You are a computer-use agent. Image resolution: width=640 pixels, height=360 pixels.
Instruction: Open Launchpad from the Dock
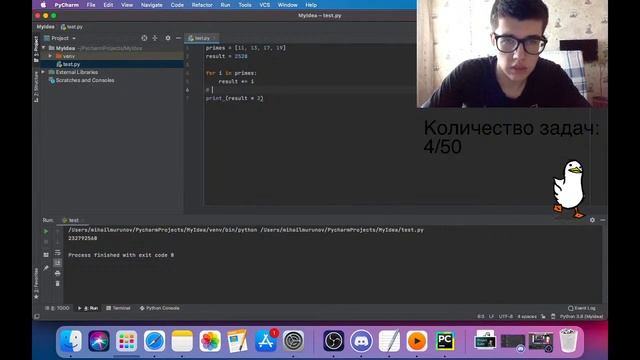pos(127,340)
